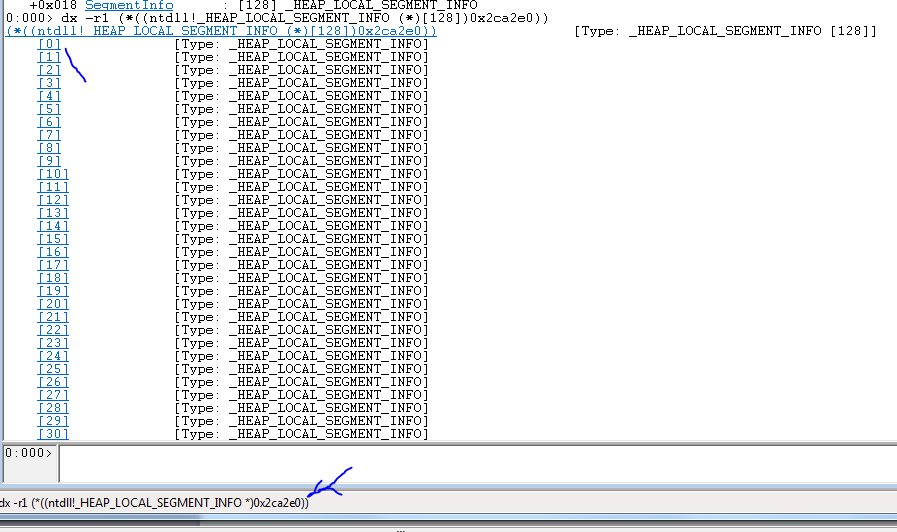The width and height of the screenshot is (897, 532).
Task: Open array element [16] link
Action: point(53,252)
